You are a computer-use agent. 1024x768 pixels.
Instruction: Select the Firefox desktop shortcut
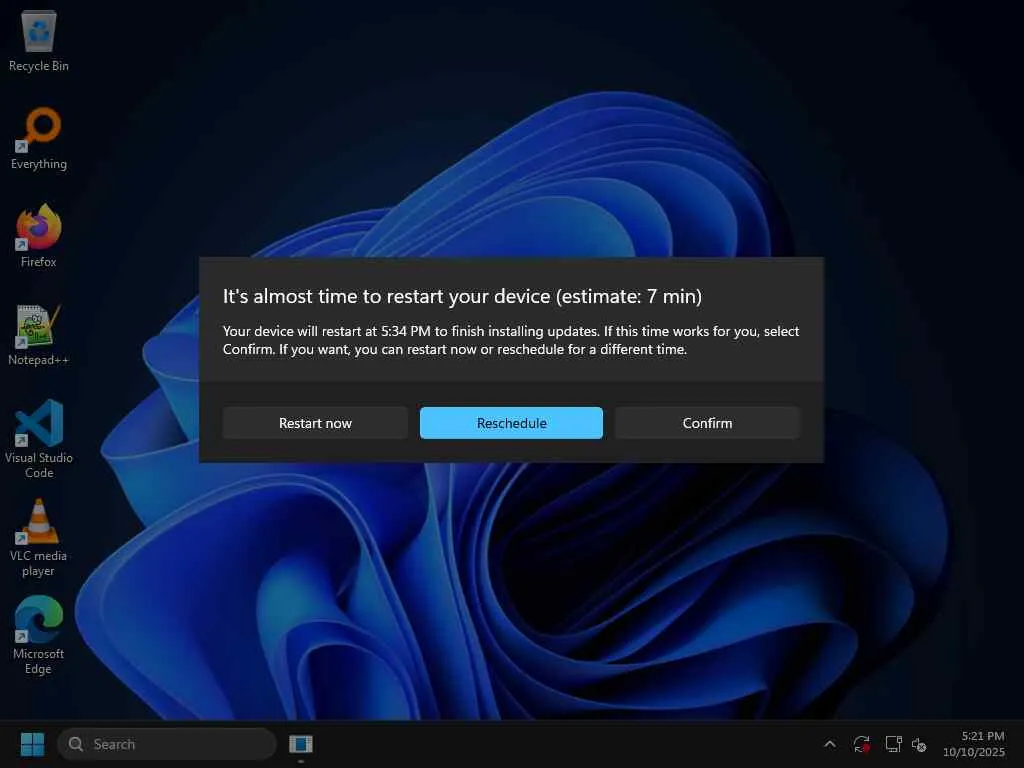click(x=39, y=236)
